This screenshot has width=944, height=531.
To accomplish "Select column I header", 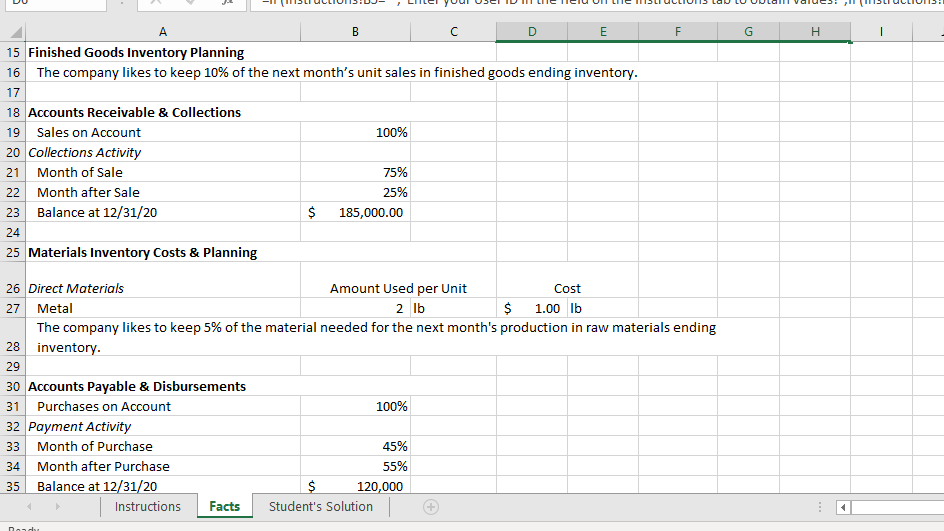I will point(881,32).
